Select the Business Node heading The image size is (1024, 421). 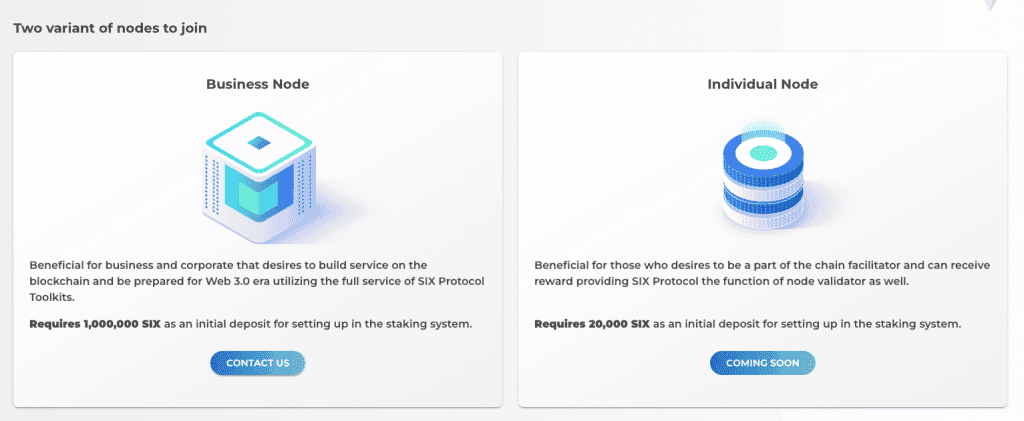(x=257, y=84)
